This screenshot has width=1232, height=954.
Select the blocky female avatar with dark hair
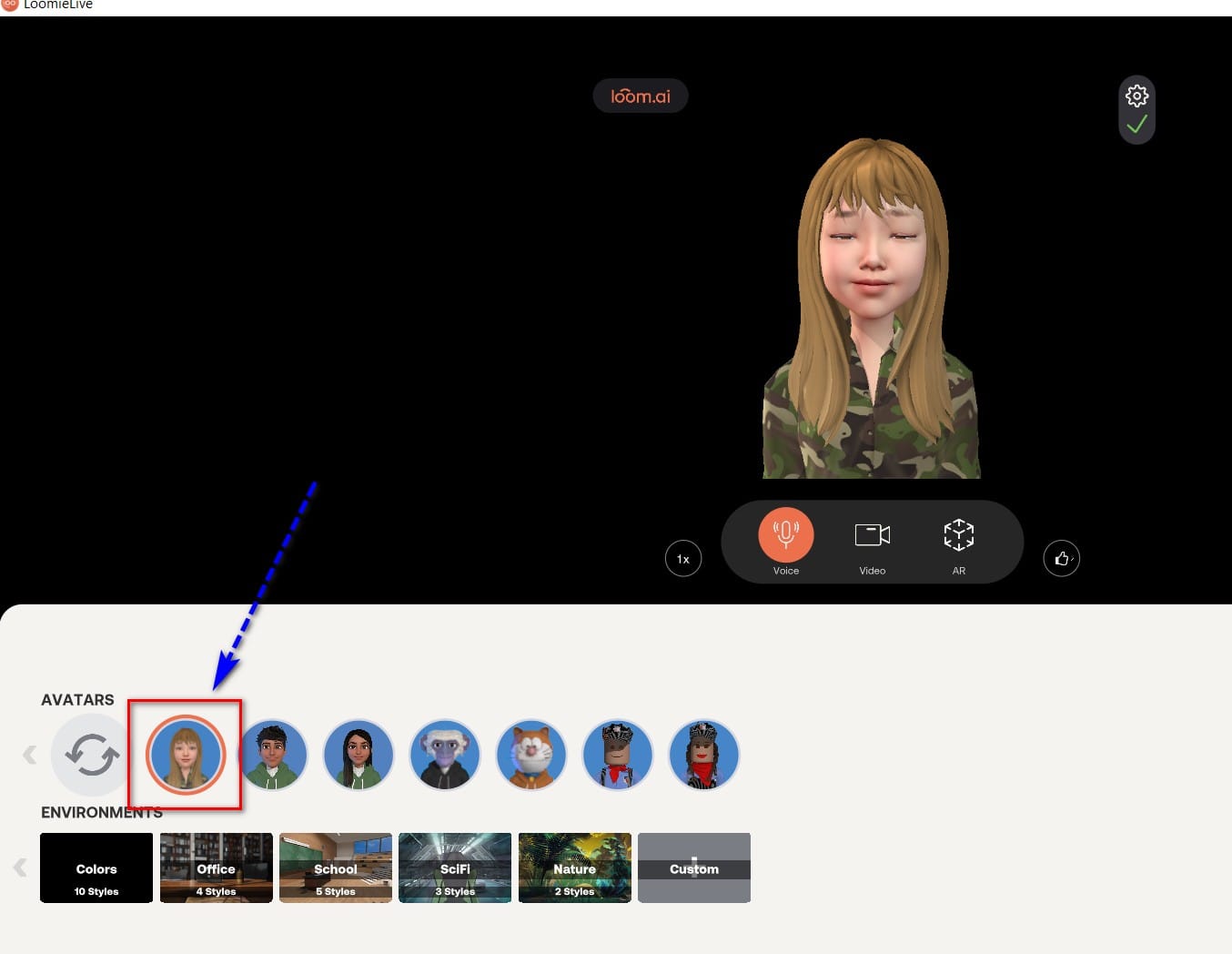703,755
